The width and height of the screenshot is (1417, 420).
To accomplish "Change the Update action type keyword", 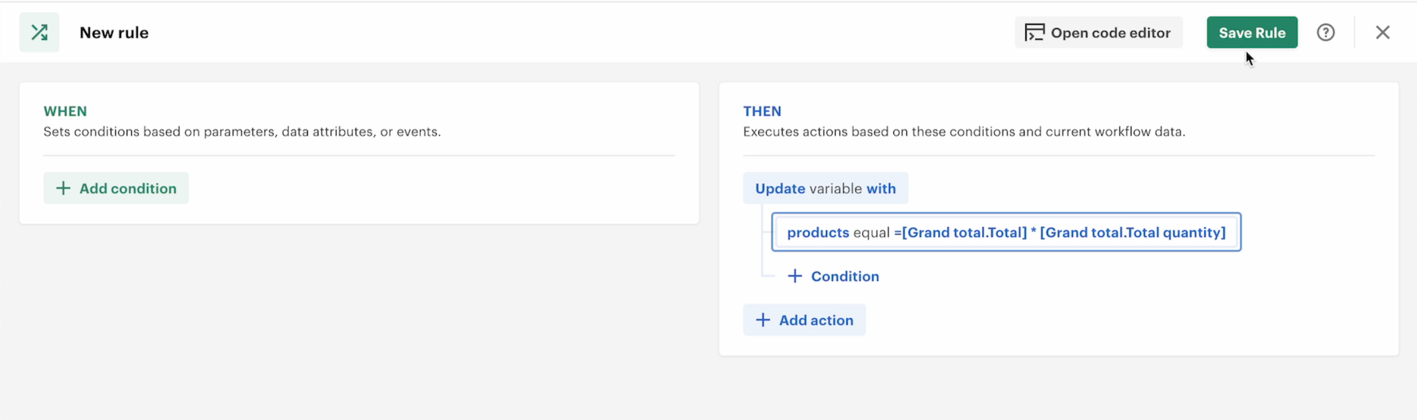I will tap(780, 189).
